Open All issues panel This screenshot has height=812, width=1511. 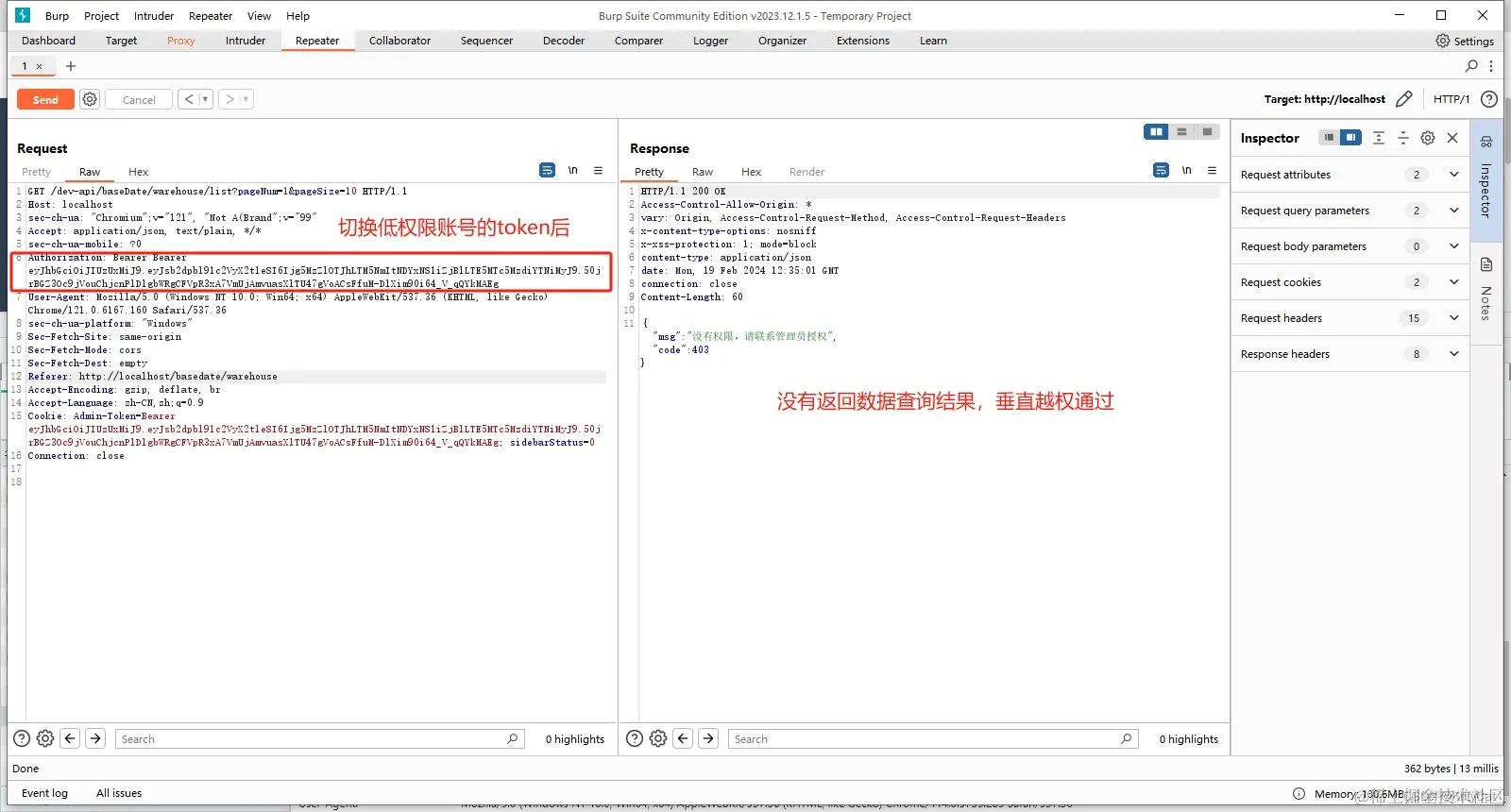tap(119, 793)
